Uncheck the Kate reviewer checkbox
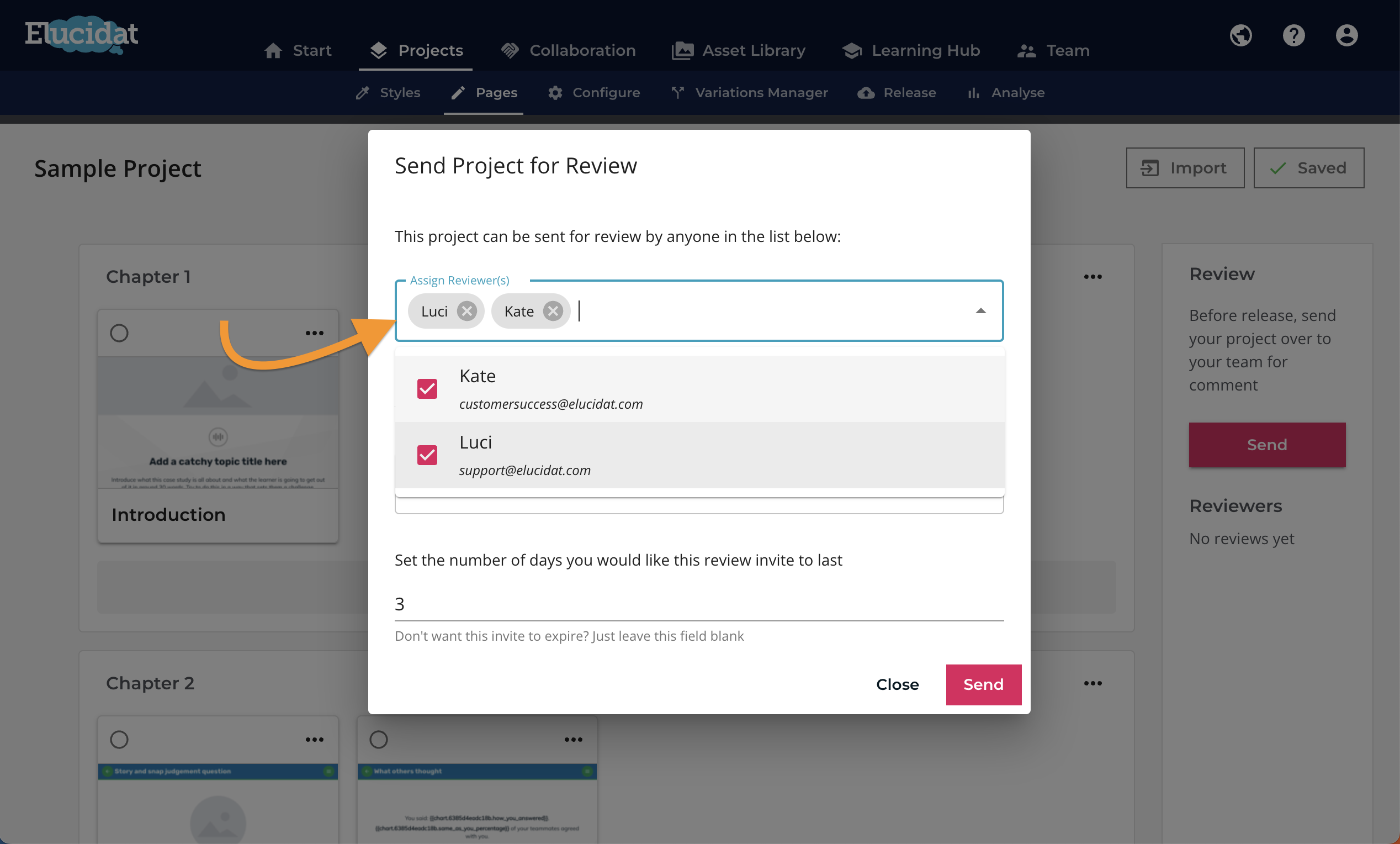 click(x=427, y=389)
